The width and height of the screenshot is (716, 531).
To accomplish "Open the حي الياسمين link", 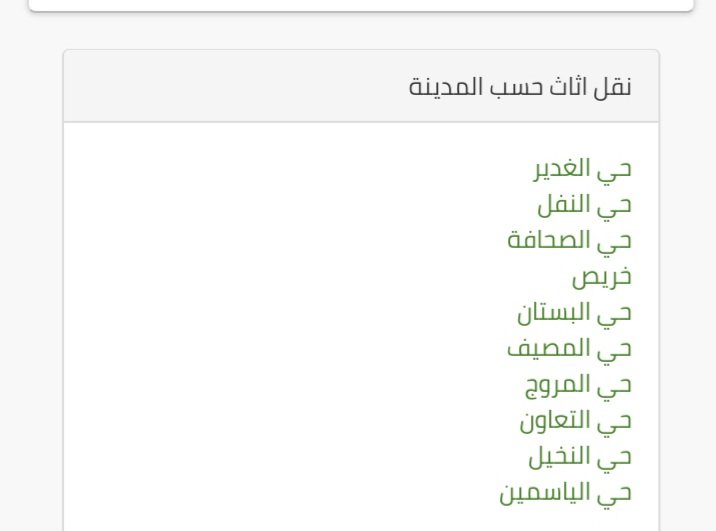I will point(566,493).
